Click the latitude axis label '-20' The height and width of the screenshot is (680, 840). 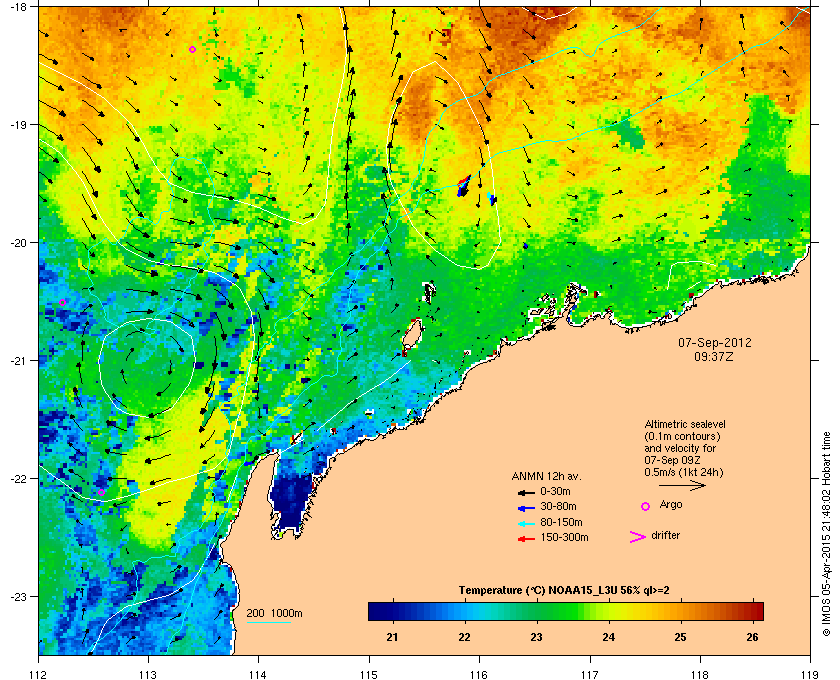19,243
